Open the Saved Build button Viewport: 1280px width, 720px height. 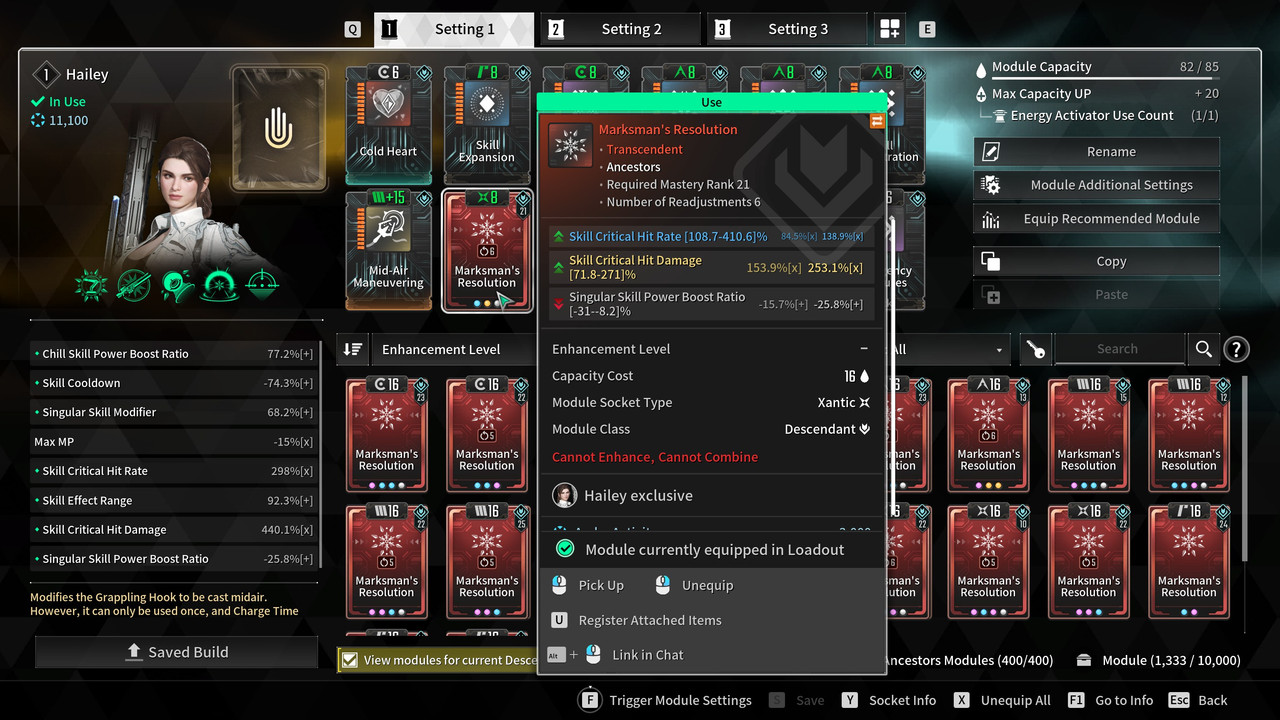pyautogui.click(x=177, y=652)
